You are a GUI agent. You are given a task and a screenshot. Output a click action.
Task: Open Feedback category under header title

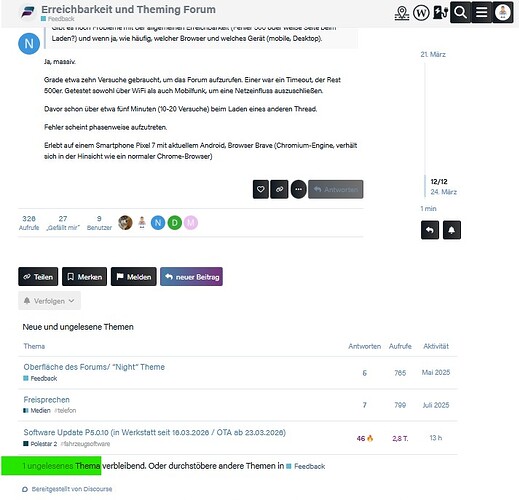tap(58, 19)
